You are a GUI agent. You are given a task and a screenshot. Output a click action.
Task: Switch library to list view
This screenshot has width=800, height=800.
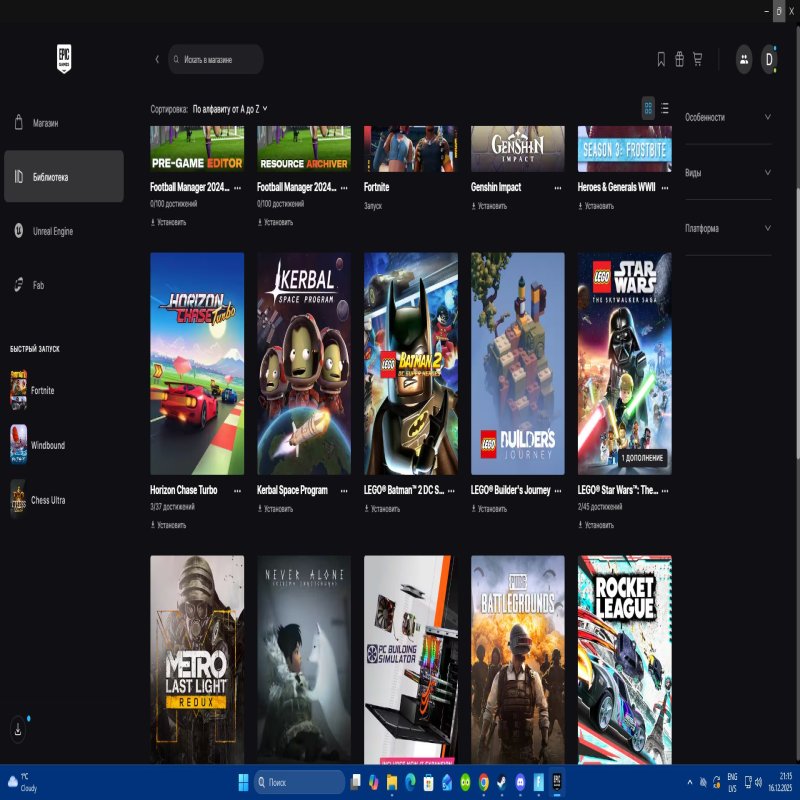pyautogui.click(x=665, y=108)
